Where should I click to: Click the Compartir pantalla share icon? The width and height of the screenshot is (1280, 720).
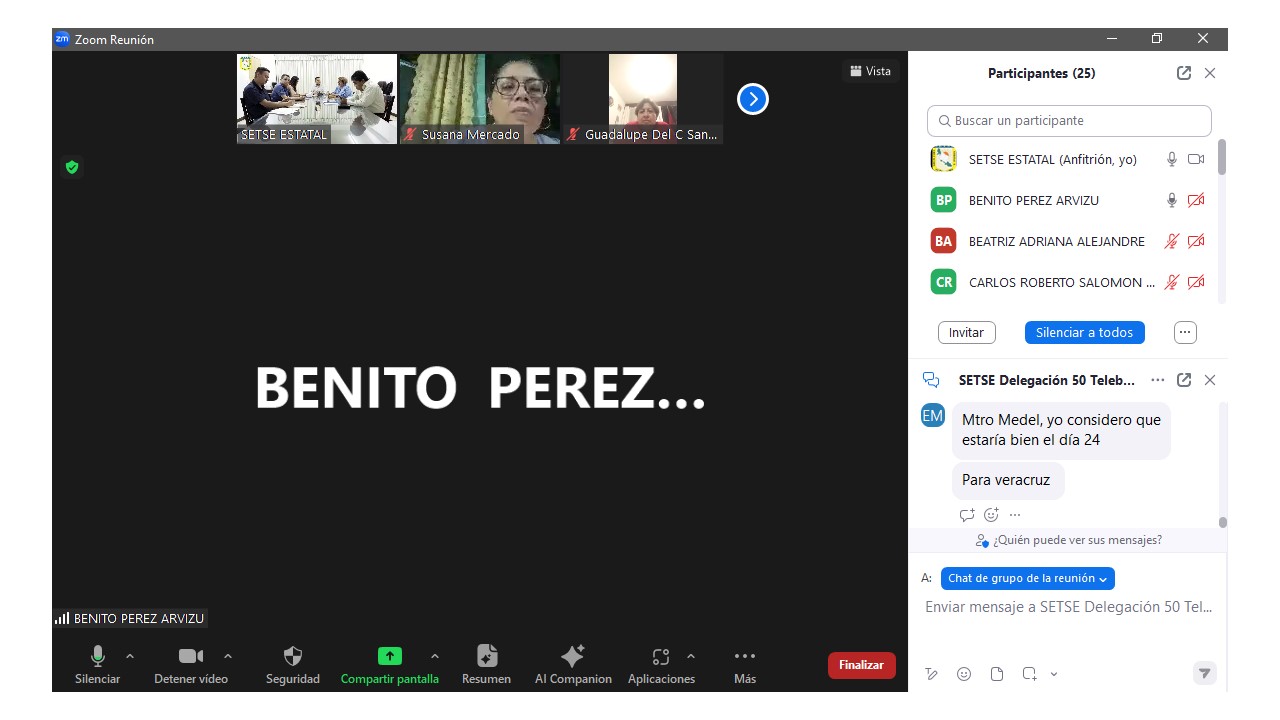pos(389,657)
